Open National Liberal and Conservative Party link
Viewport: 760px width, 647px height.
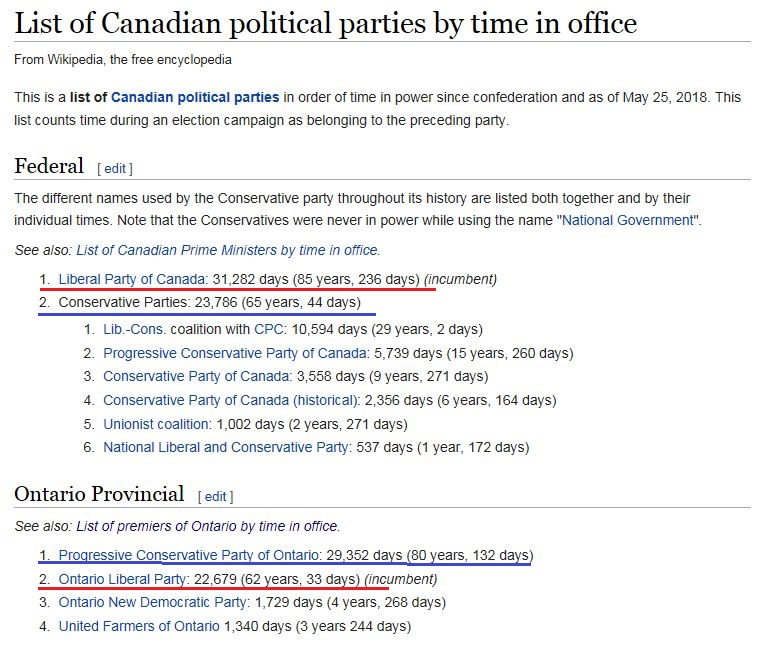pyautogui.click(x=225, y=447)
